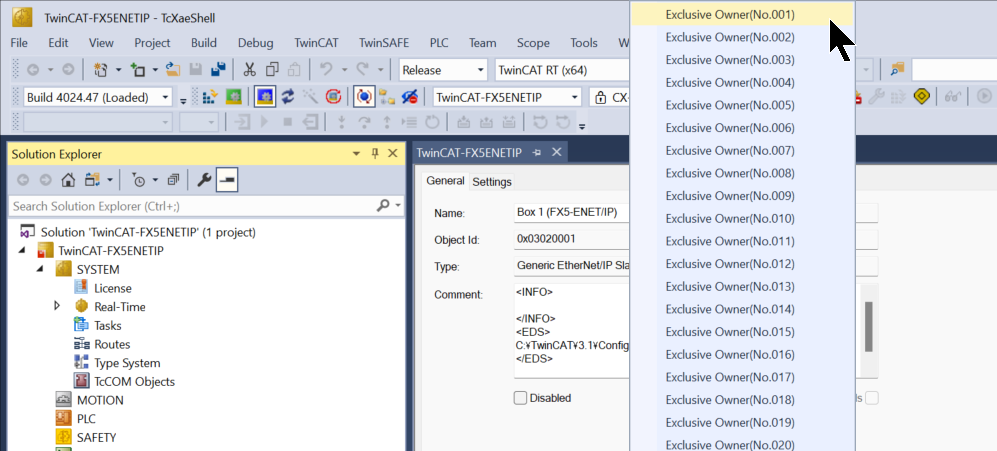This screenshot has height=451, width=997.
Task: Click the Search Solution Explorer input field
Action: (x=190, y=206)
